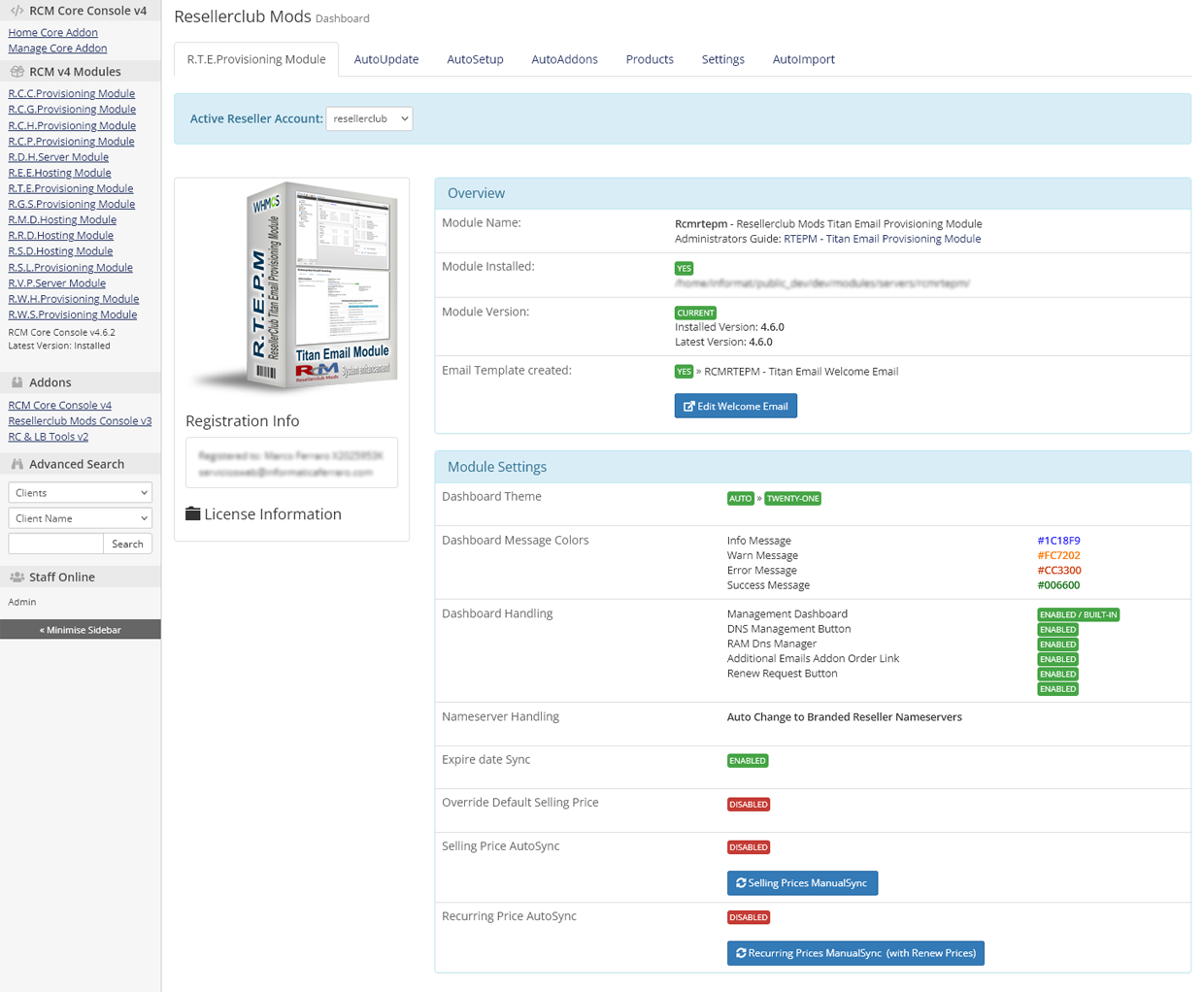Click the #FC7202 warn message color value
The height and width of the screenshot is (992, 1204).
1058,555
